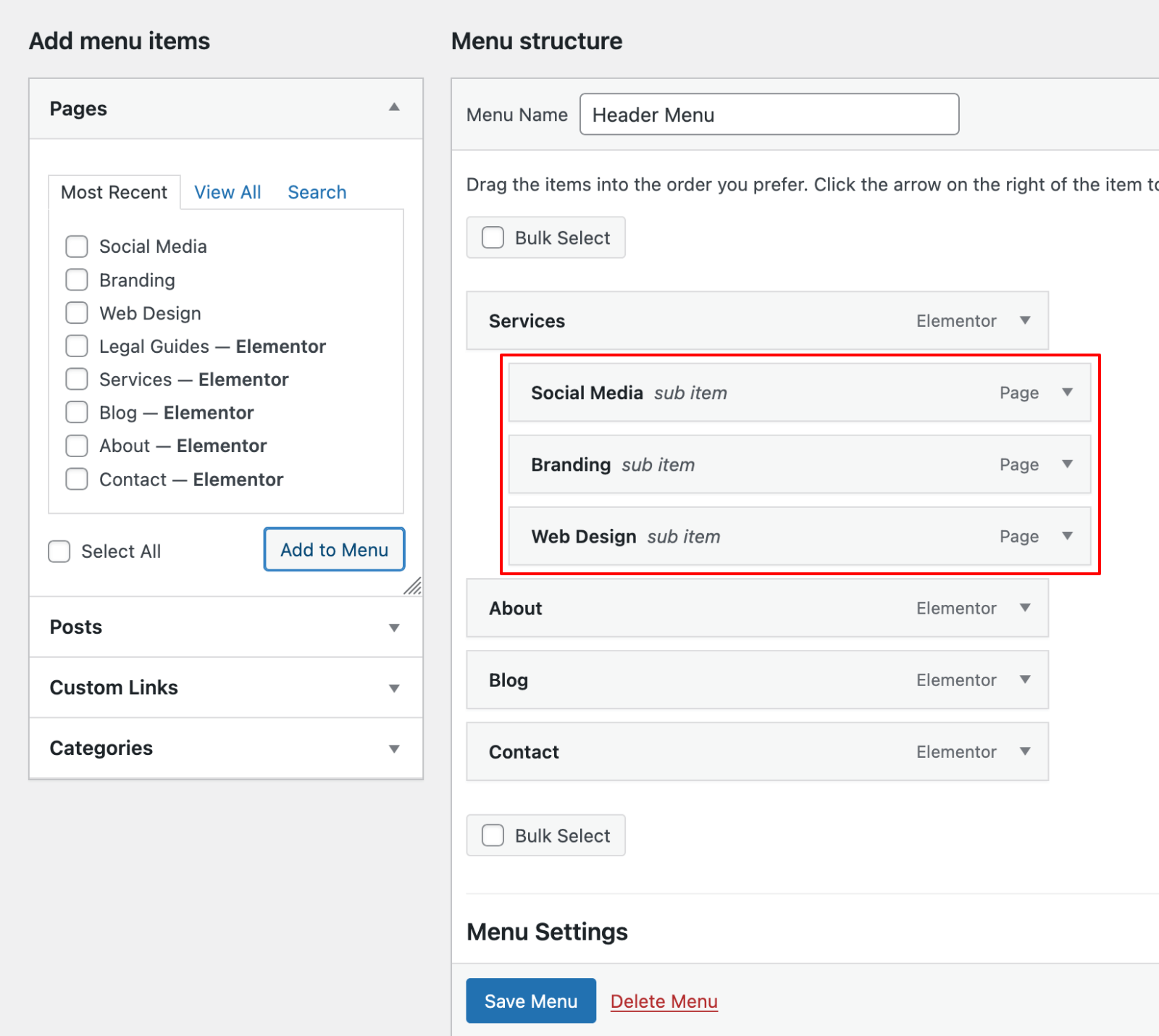Viewport: 1159px width, 1036px height.
Task: Expand Web Design sub item arrow
Action: (1067, 536)
